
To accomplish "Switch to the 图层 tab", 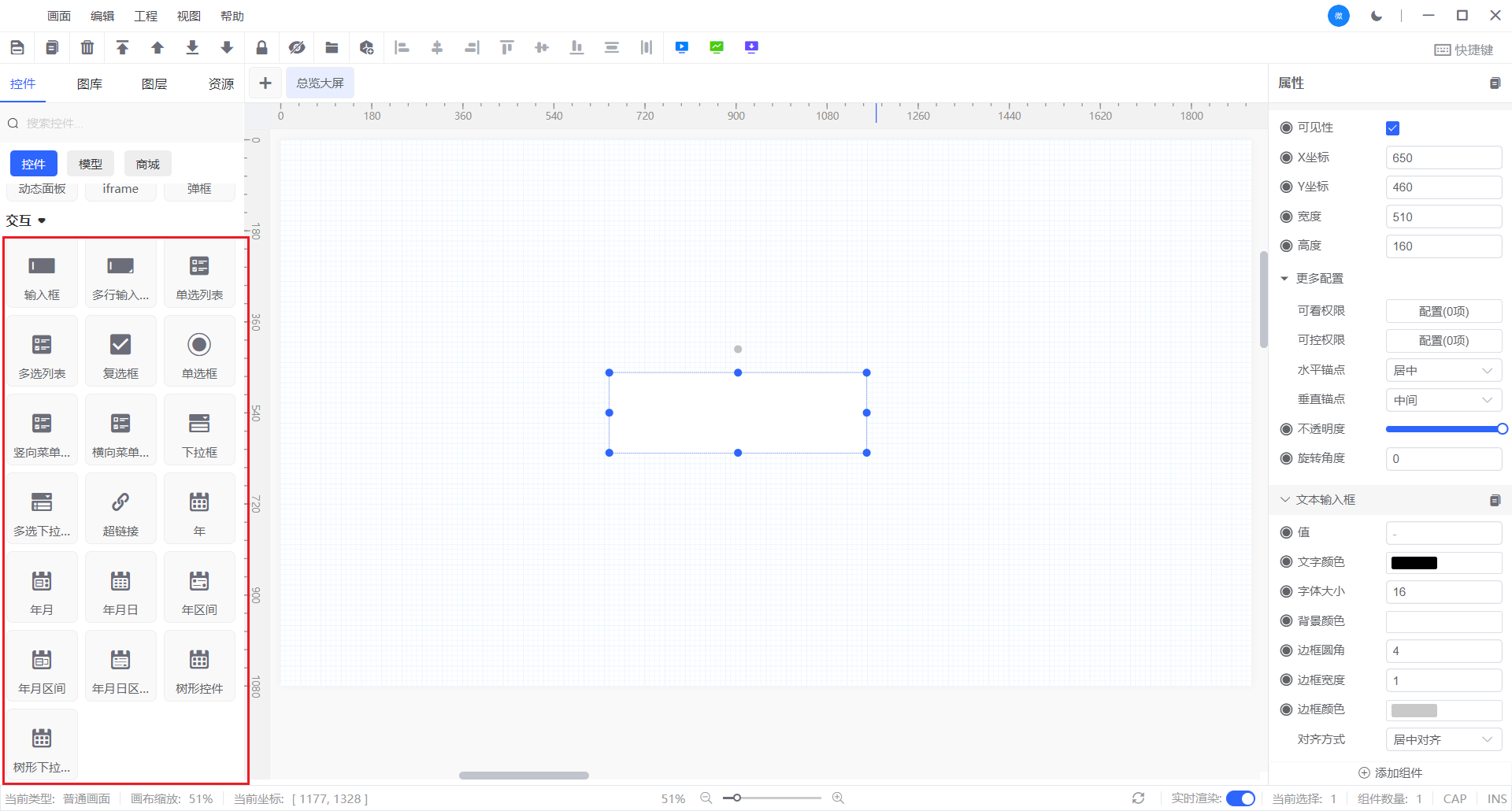I will click(154, 84).
